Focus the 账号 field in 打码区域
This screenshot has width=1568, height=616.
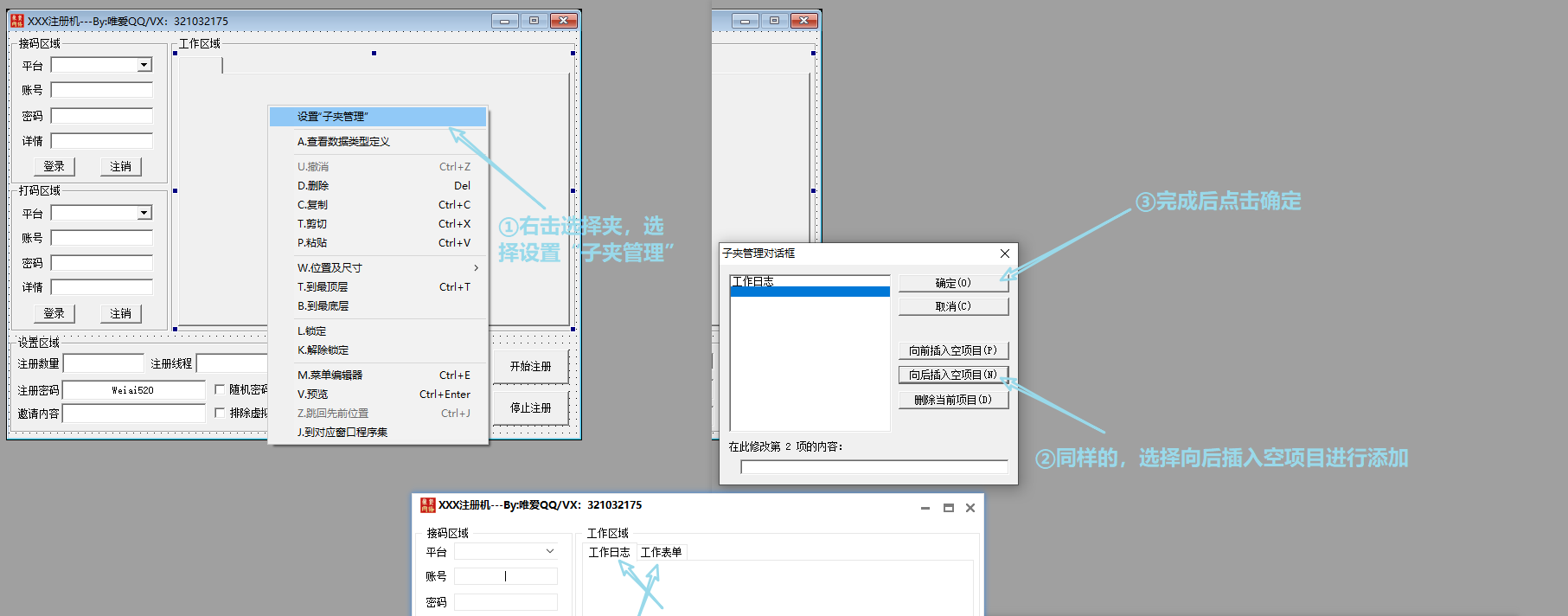point(101,238)
